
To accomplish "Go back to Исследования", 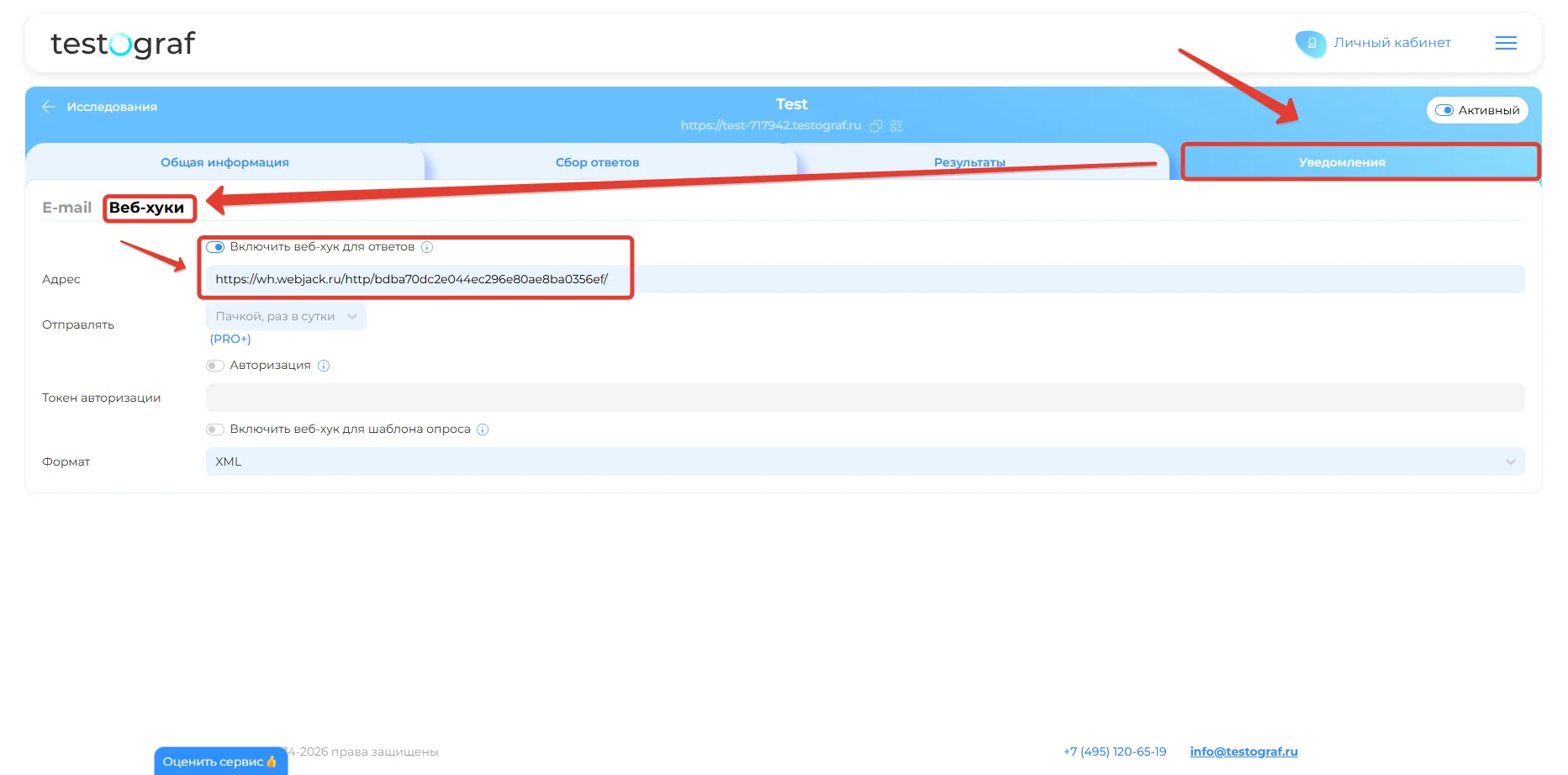I will (x=112, y=107).
